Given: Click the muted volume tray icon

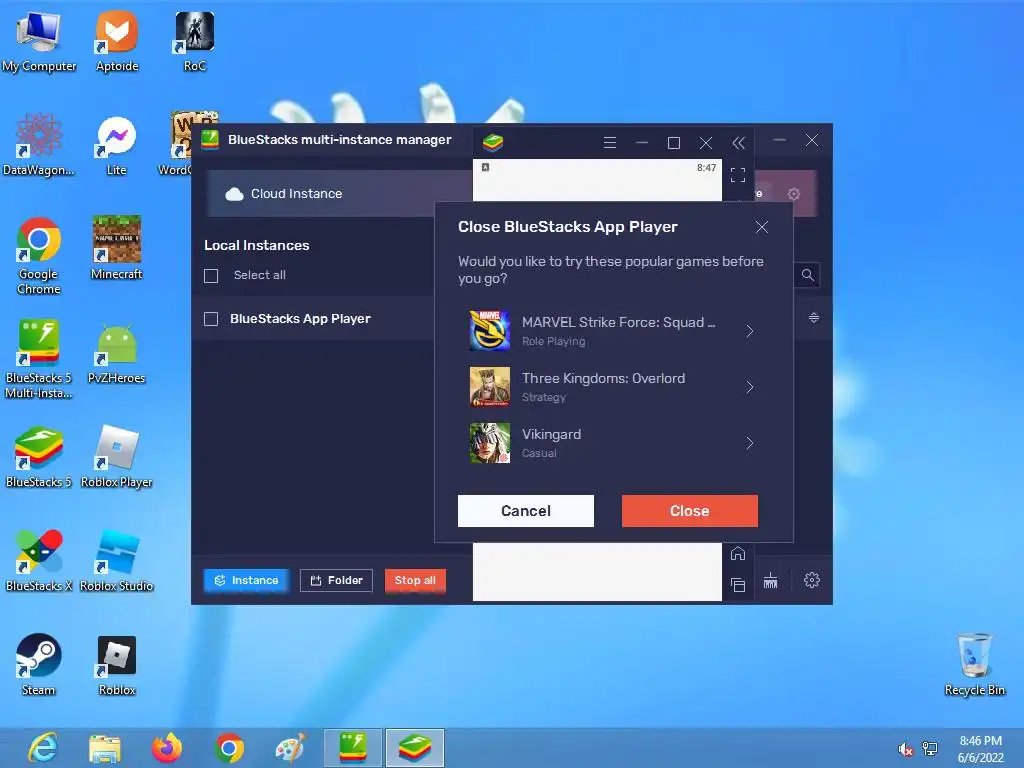Looking at the screenshot, I should click(x=905, y=749).
